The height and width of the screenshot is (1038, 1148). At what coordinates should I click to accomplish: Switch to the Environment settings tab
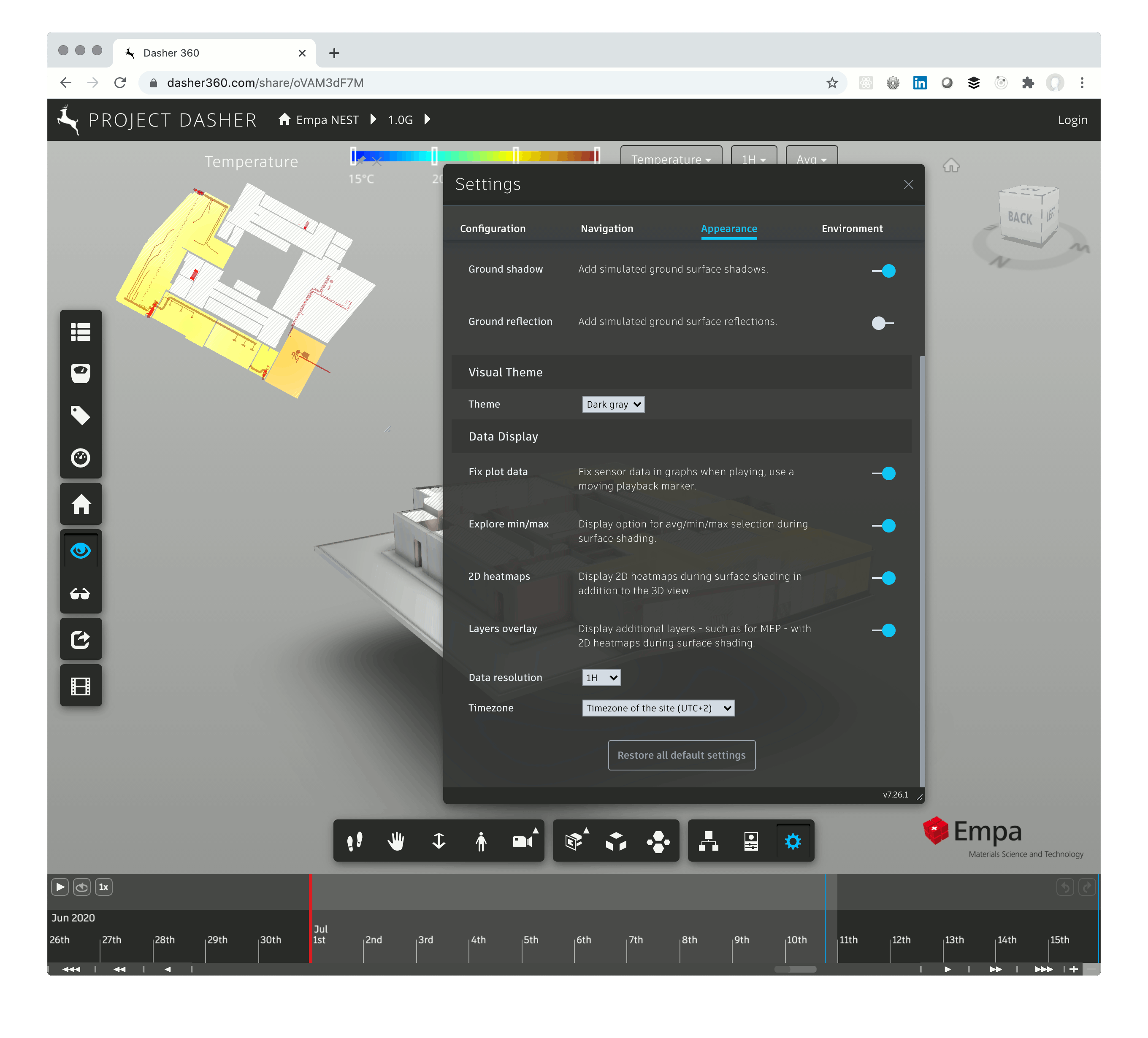pos(852,228)
